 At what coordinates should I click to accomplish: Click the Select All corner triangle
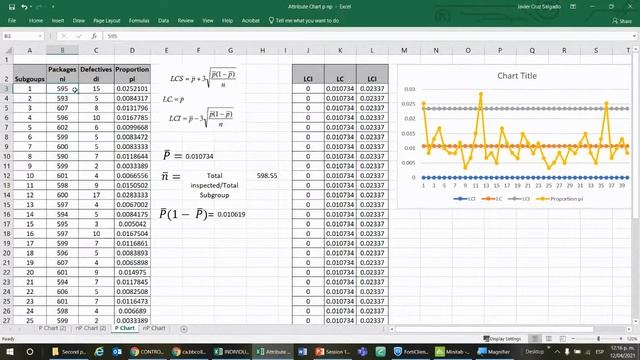tap(8, 50)
